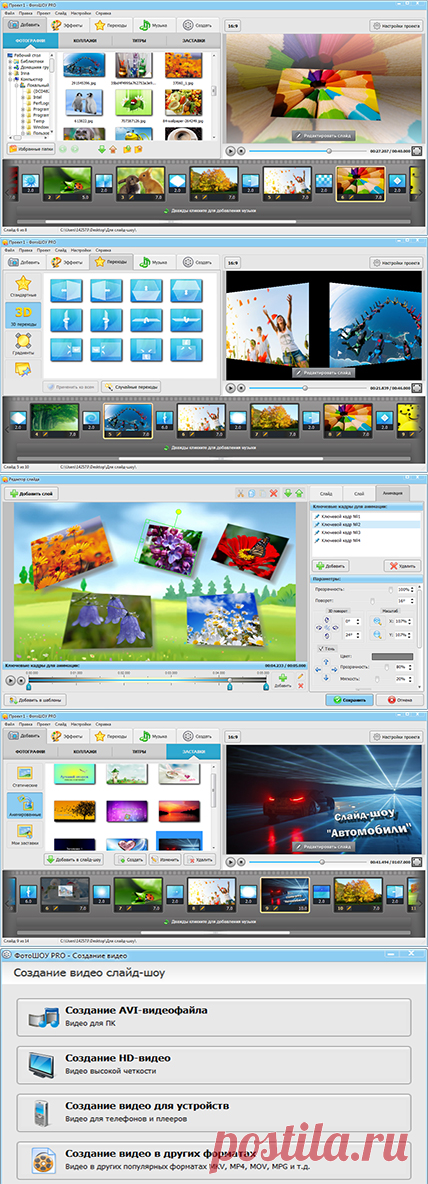428x1184 pixels.
Task: Click the shadow Цвет color swatch
Action: coord(393,657)
